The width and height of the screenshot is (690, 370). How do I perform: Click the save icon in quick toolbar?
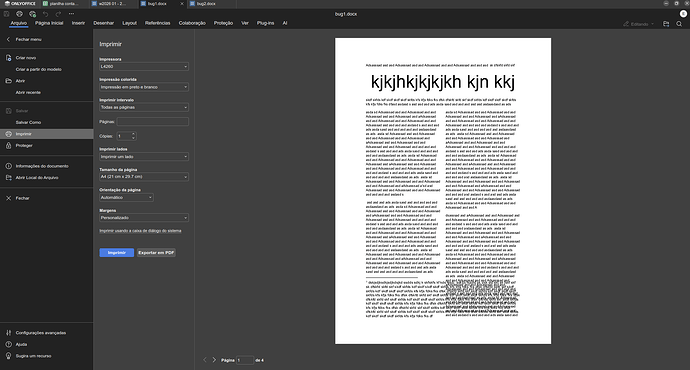(x=7, y=14)
